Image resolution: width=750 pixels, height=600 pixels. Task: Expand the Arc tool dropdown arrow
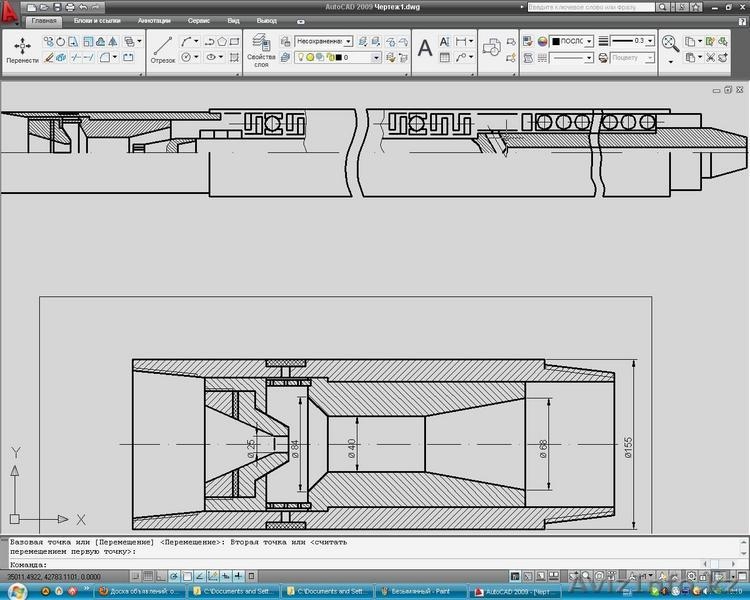(x=196, y=42)
